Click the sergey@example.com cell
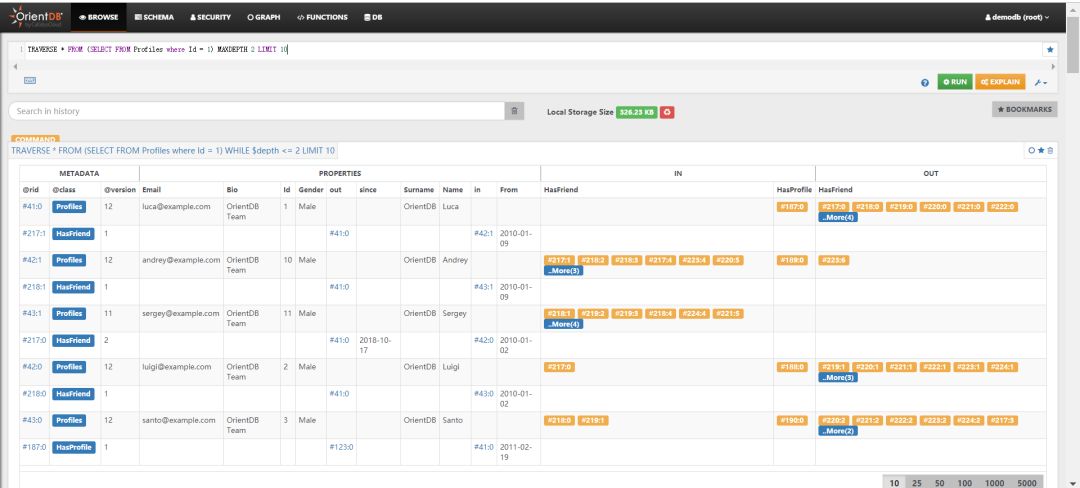The height and width of the screenshot is (488, 1080). (181, 313)
